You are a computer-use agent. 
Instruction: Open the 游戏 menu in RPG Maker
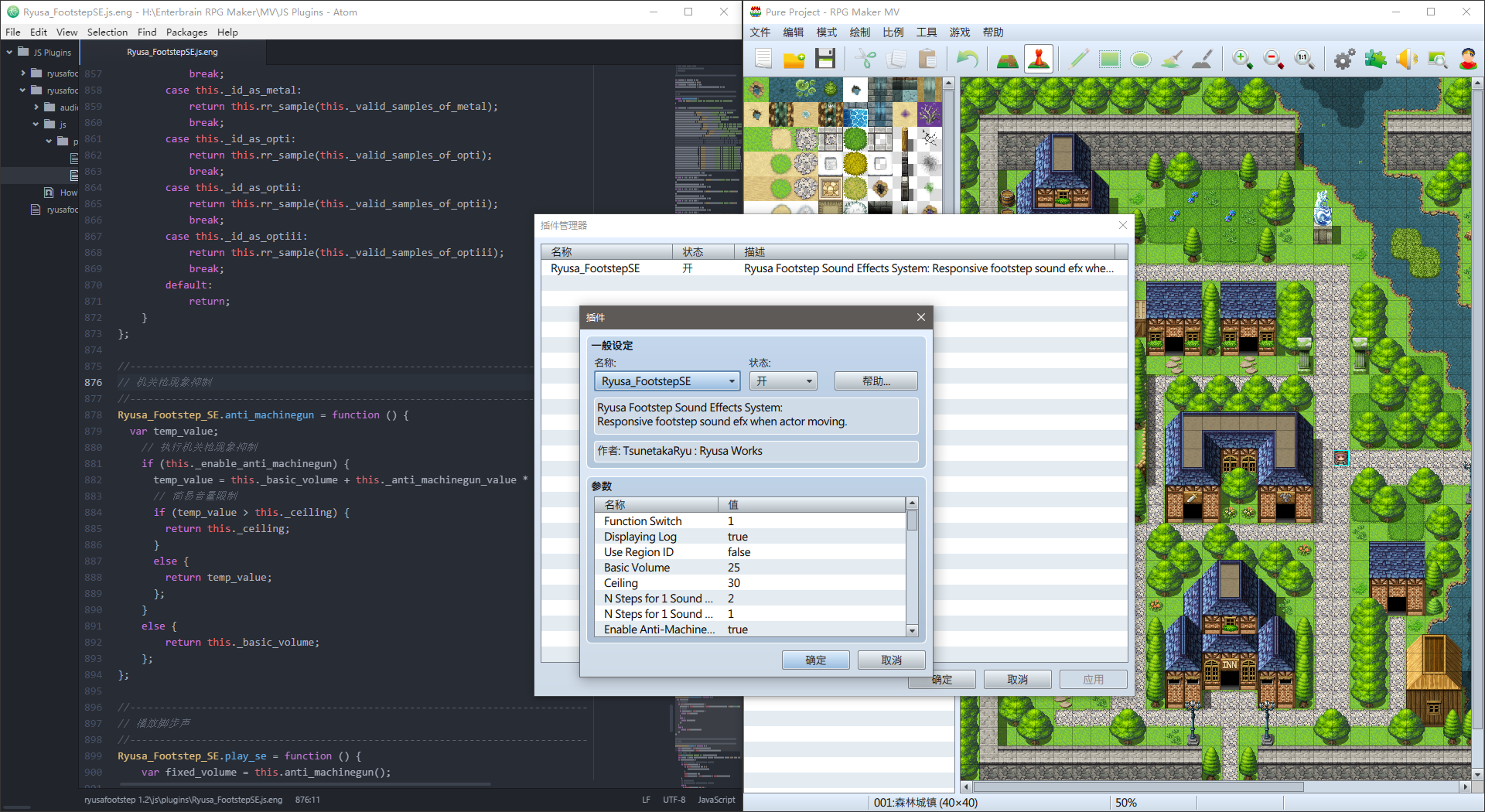(x=960, y=32)
